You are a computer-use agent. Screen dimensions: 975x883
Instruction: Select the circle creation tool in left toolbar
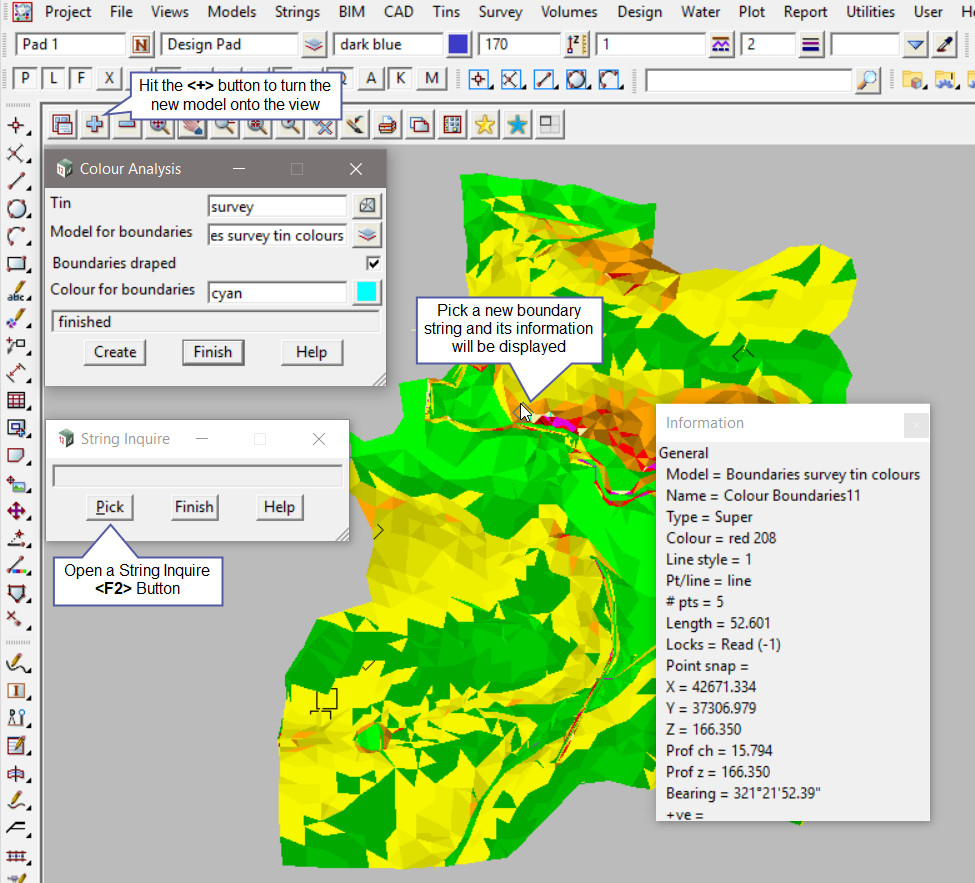point(17,209)
